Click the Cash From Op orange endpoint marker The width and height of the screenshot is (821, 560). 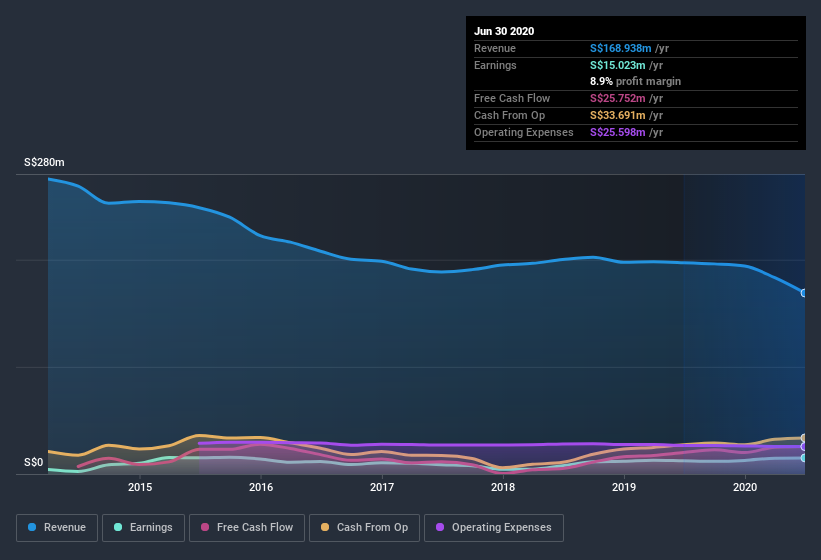(x=804, y=438)
